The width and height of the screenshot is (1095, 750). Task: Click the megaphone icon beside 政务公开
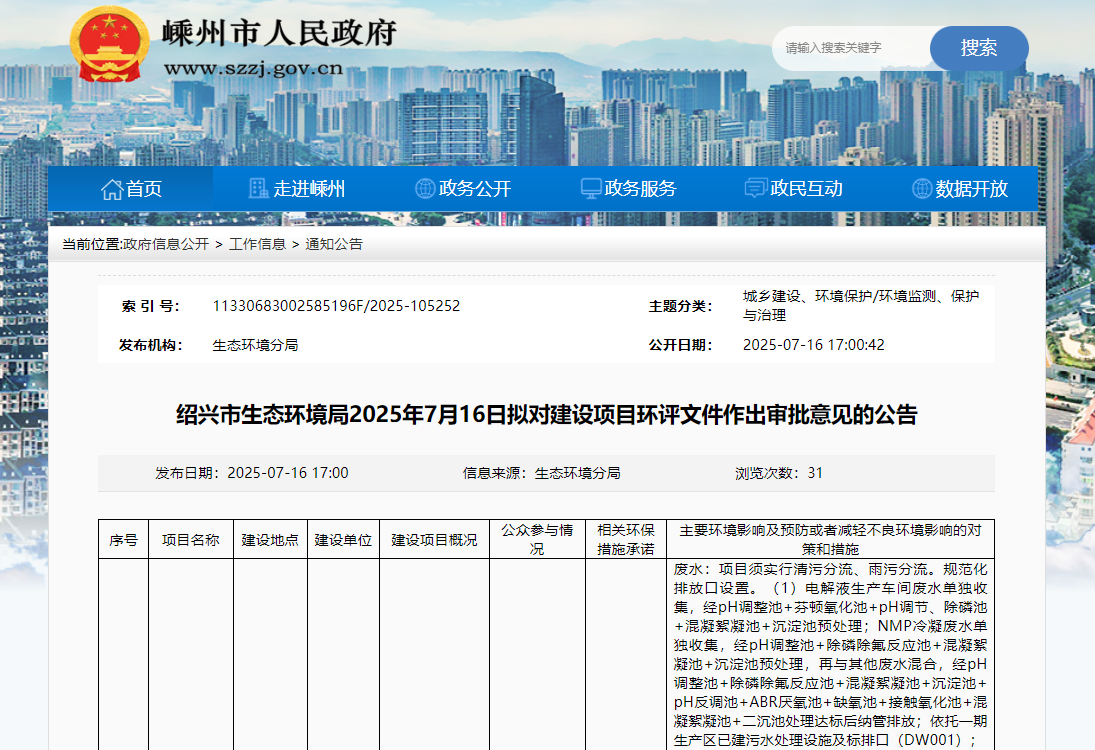427,188
